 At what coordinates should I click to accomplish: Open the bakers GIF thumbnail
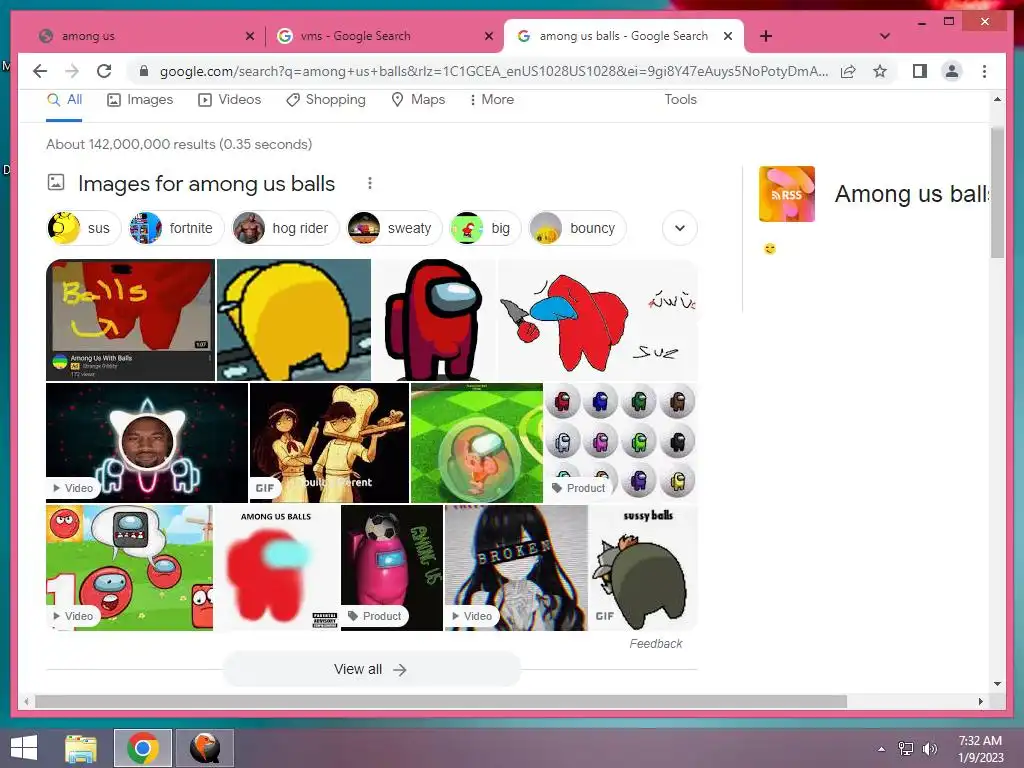point(329,443)
